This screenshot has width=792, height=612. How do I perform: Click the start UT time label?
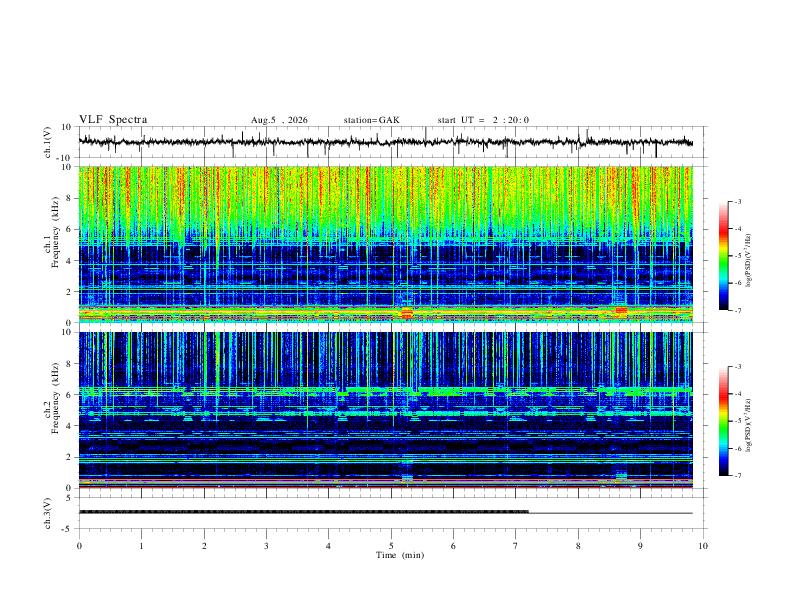[483, 120]
